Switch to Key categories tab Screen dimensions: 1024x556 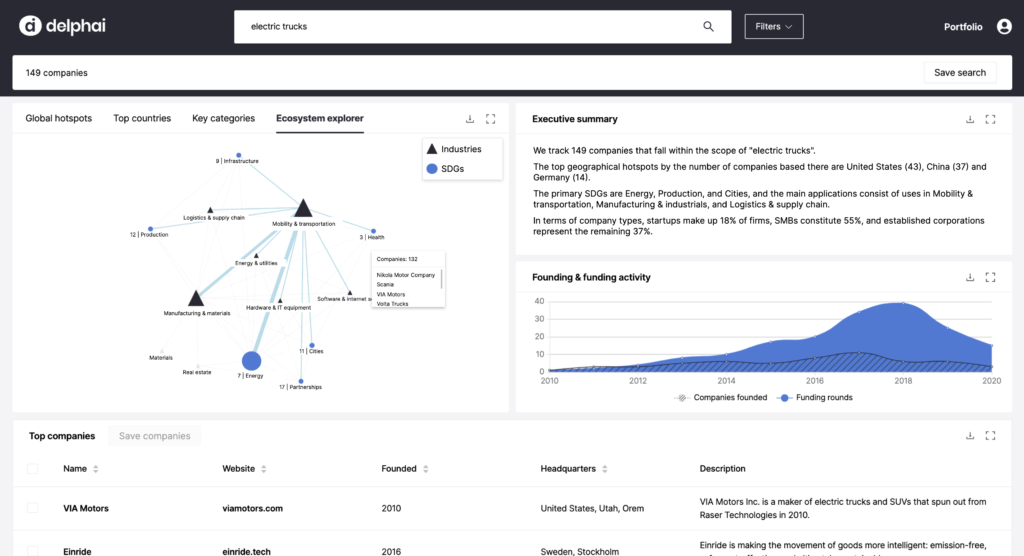click(223, 118)
